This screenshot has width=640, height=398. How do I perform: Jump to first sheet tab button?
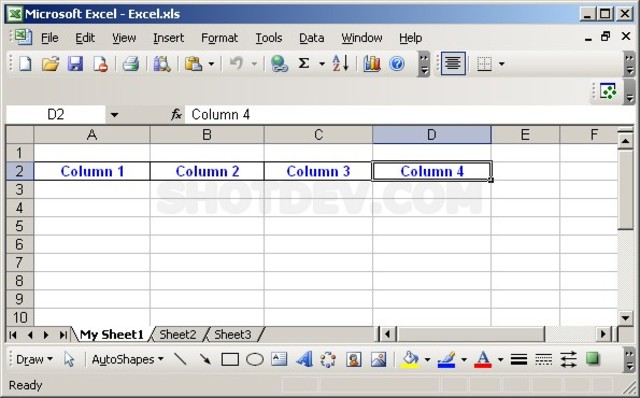point(13,335)
